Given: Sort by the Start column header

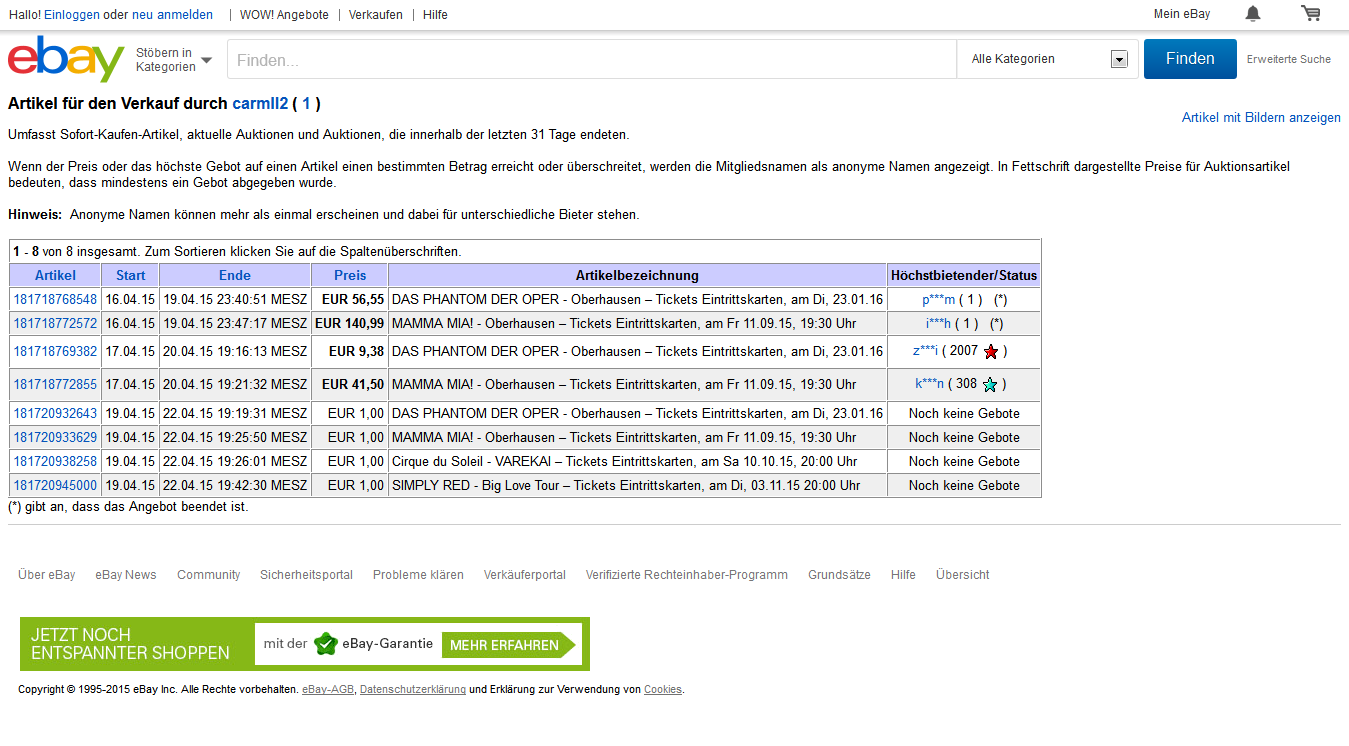Looking at the screenshot, I should click(x=130, y=275).
